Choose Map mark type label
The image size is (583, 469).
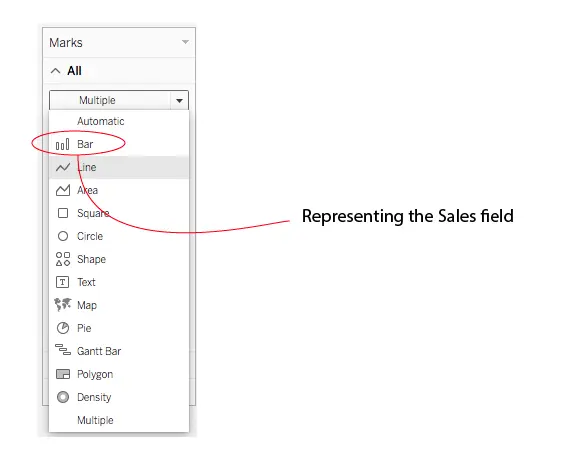tap(87, 305)
